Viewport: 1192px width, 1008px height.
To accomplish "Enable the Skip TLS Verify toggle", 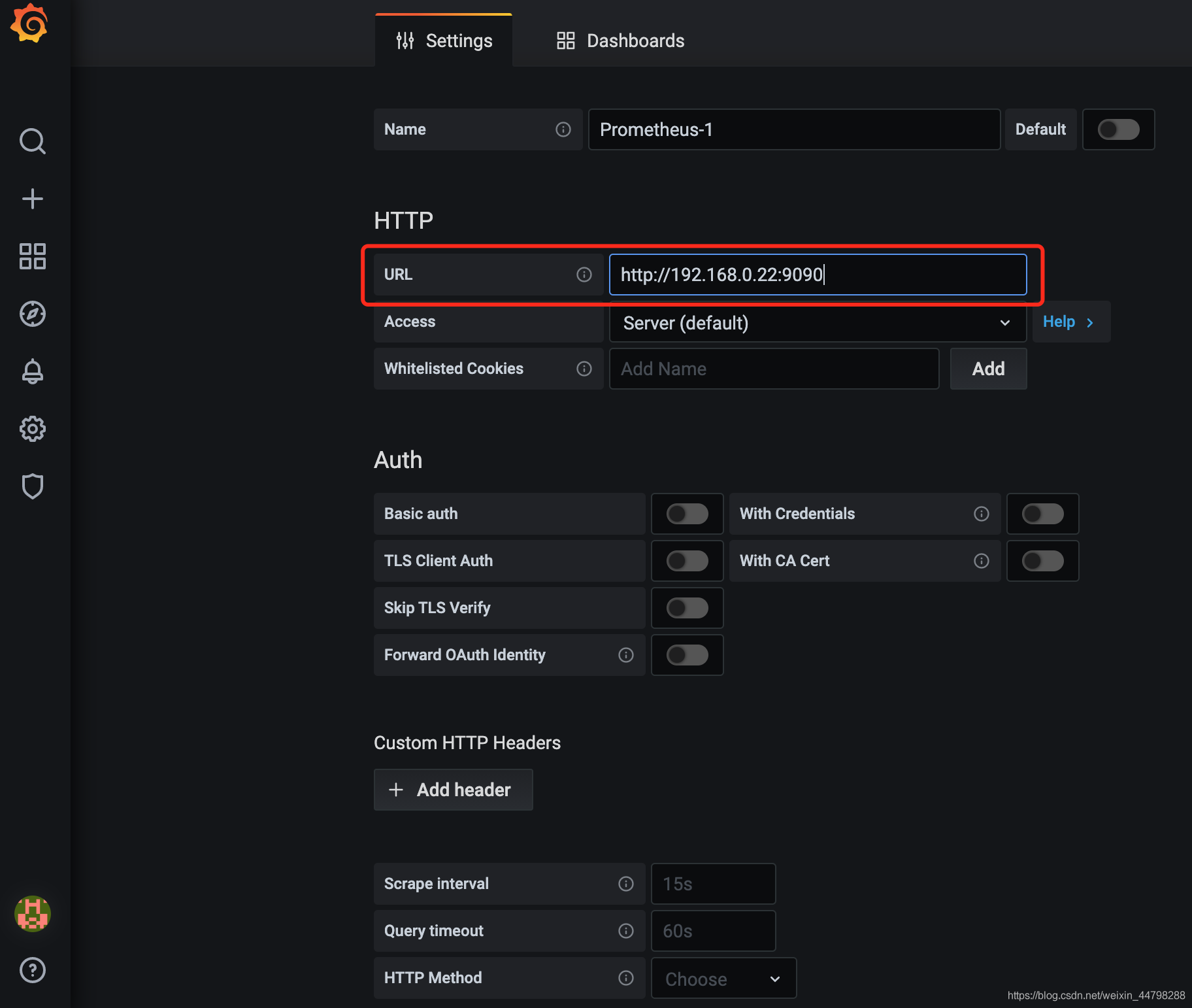I will pos(687,608).
